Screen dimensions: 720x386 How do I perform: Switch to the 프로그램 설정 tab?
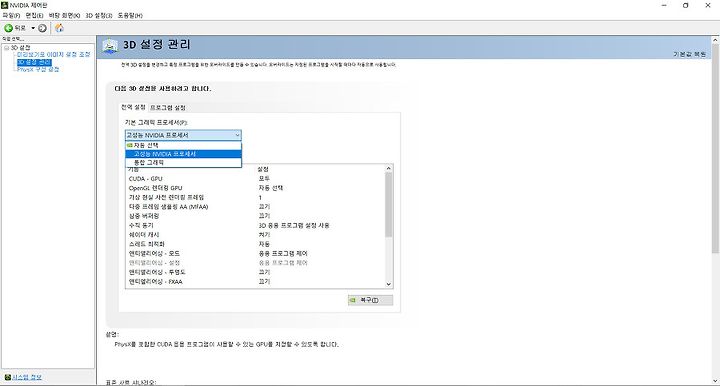168,108
